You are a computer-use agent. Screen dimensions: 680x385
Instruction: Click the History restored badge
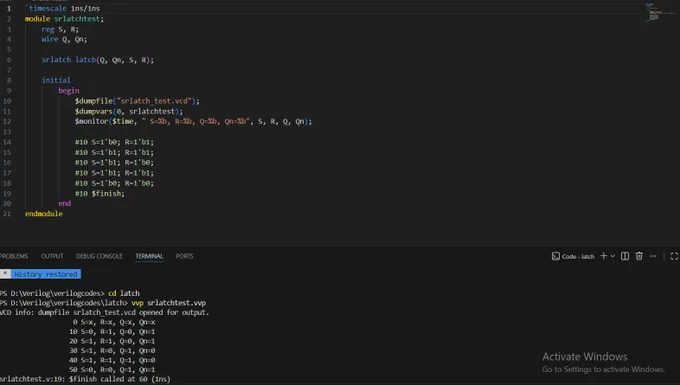pos(46,274)
